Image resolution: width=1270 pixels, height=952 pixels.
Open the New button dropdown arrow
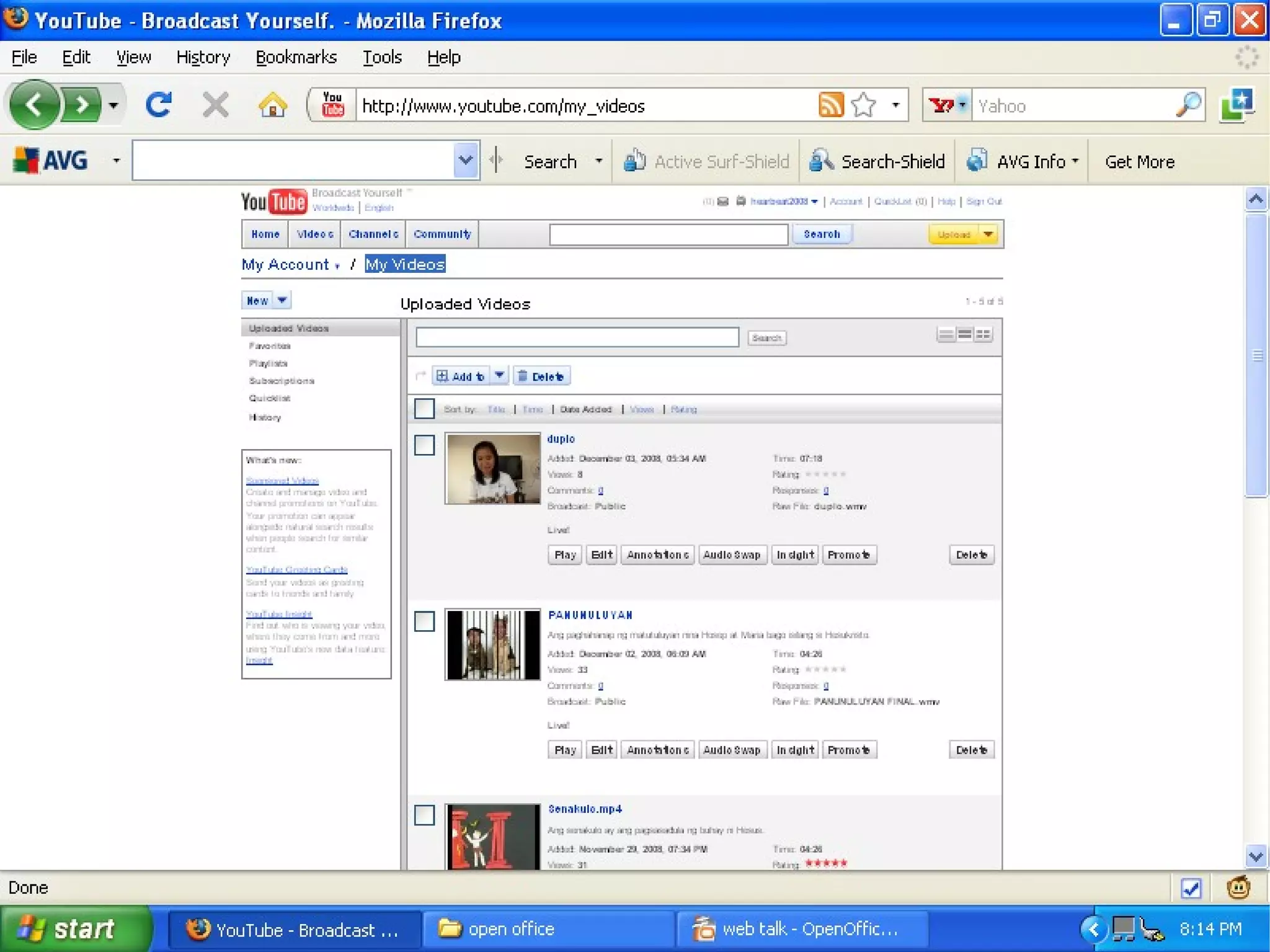click(282, 300)
